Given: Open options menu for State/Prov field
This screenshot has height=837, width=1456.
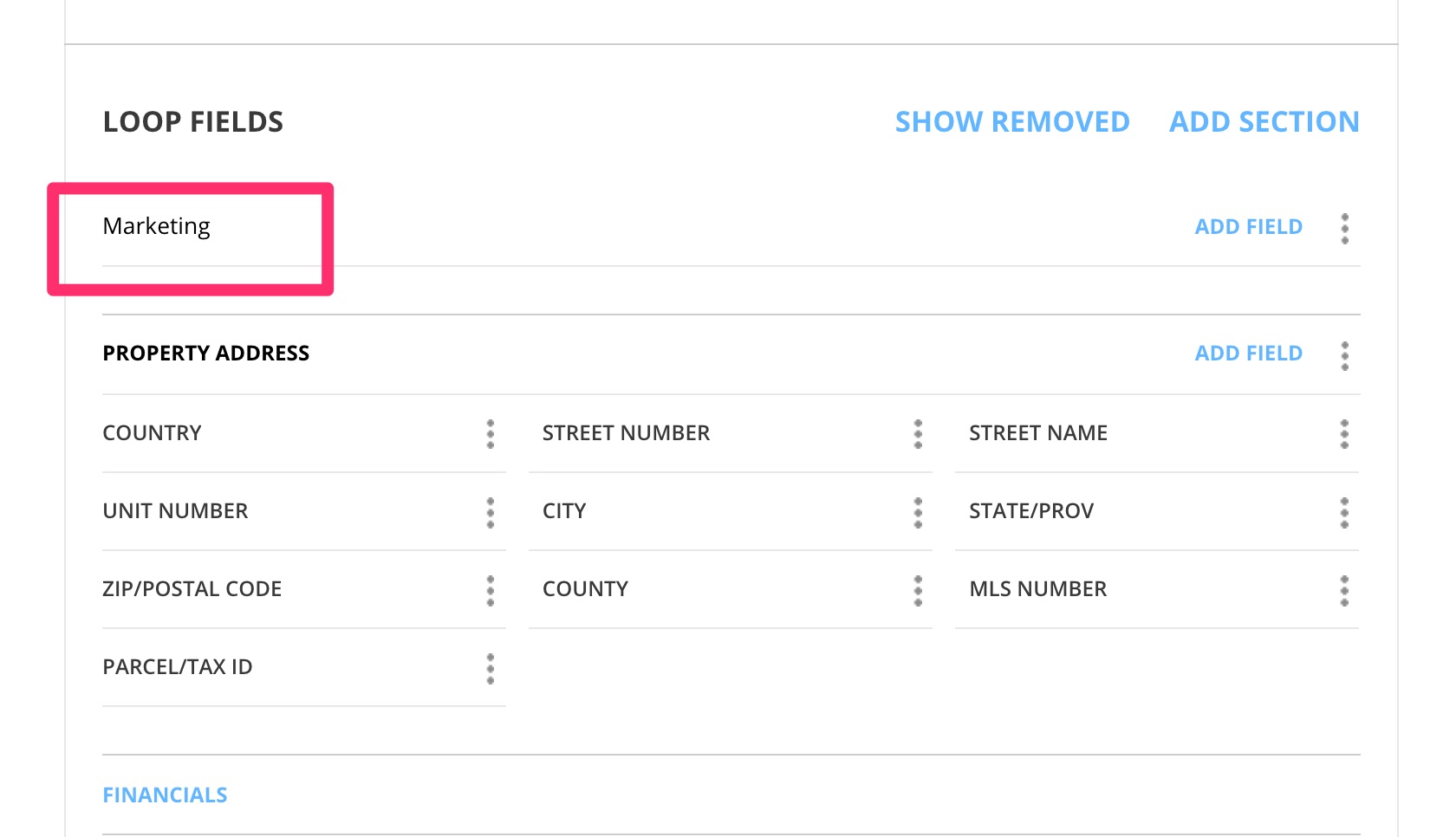Looking at the screenshot, I should tap(1344, 512).
